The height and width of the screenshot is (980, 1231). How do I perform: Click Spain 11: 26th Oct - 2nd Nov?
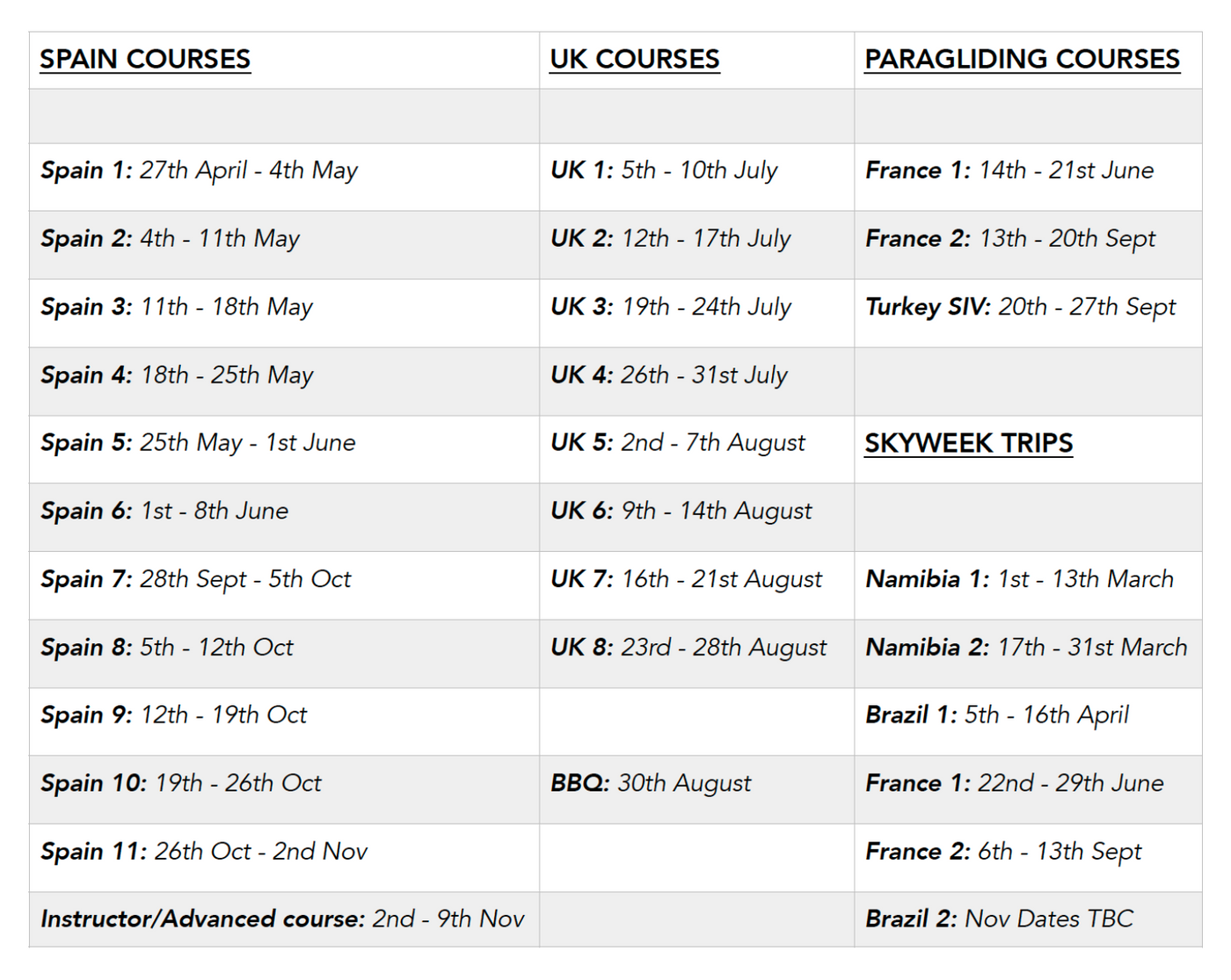tap(204, 852)
